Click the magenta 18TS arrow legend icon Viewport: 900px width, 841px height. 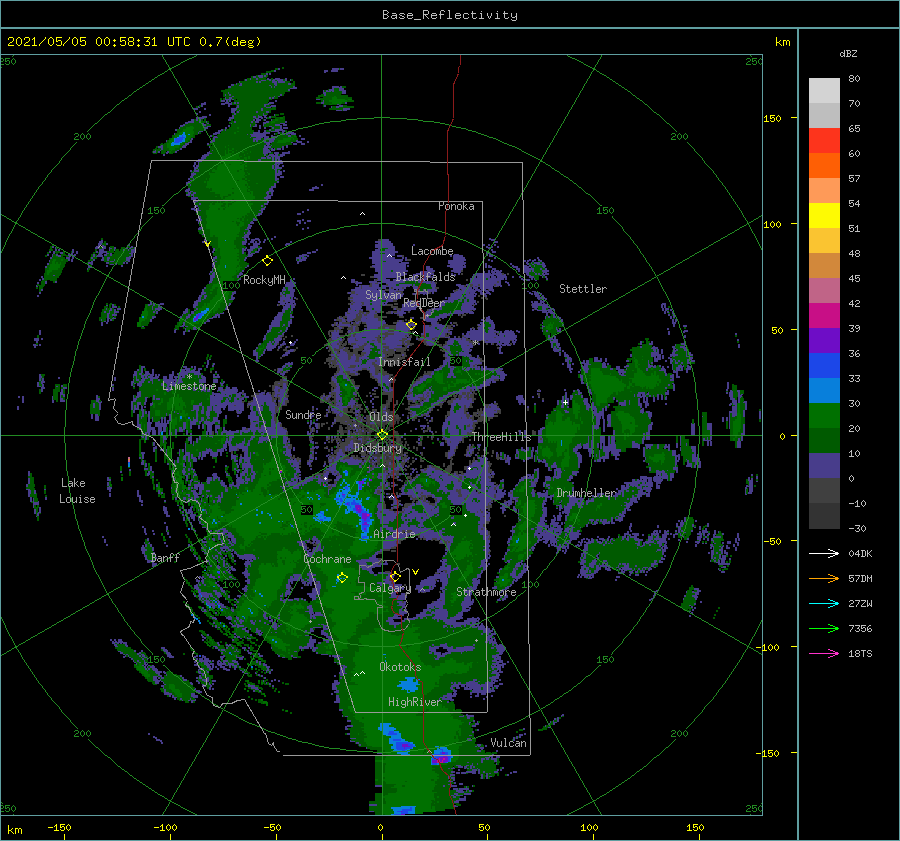tap(824, 654)
